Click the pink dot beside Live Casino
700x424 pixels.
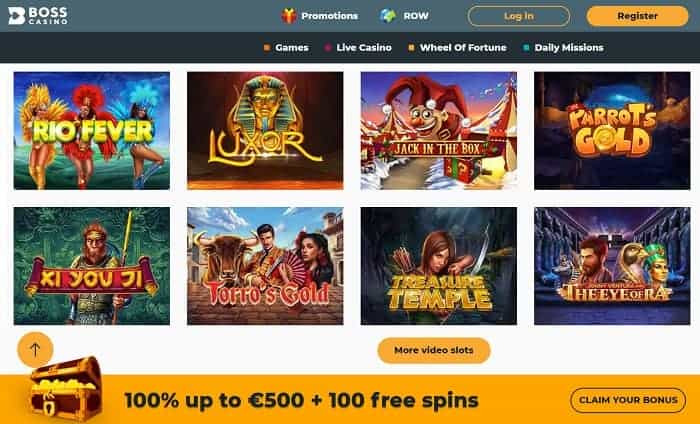pos(328,48)
